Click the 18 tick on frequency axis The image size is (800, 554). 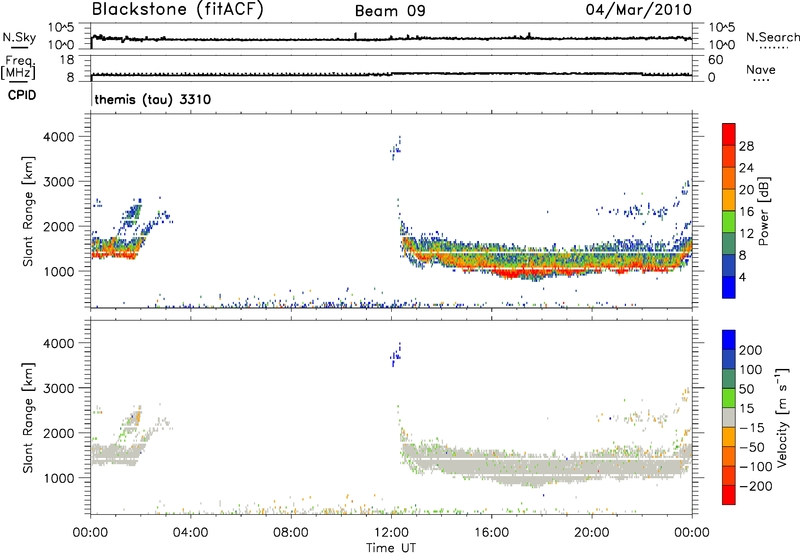[67, 60]
